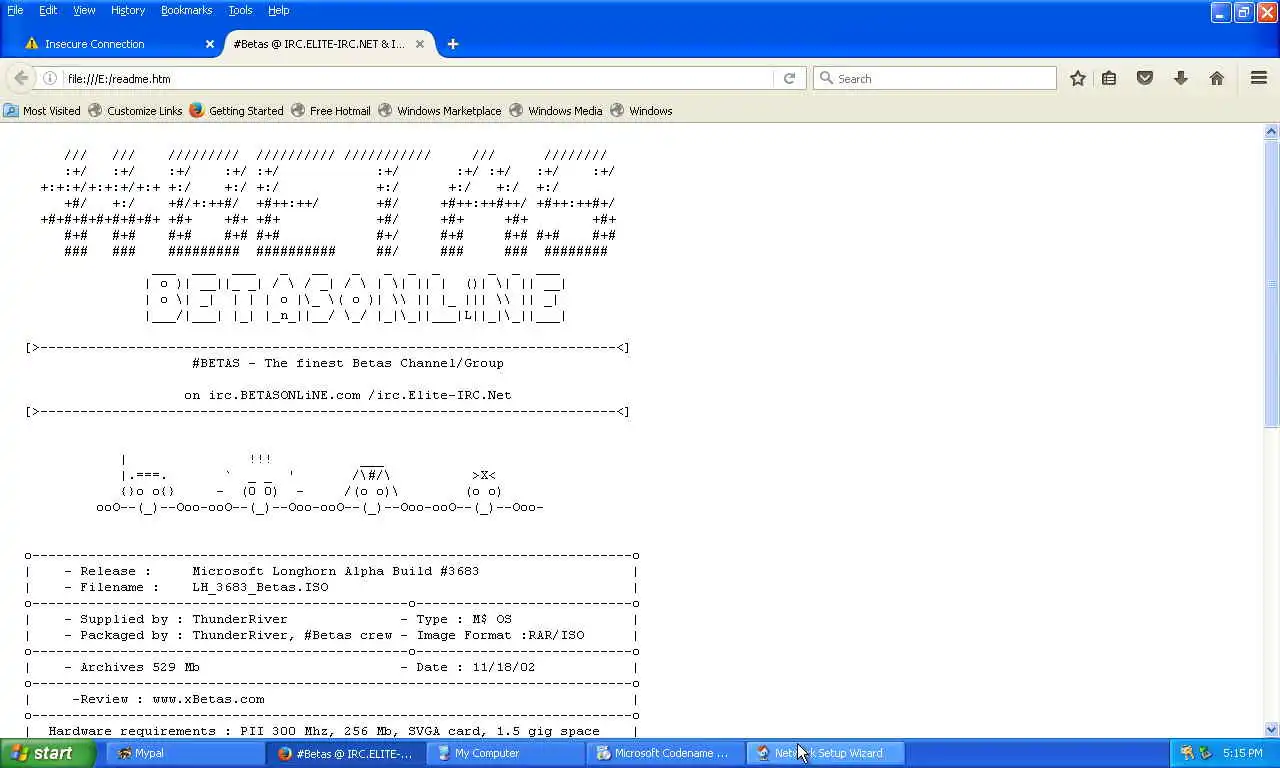Open Customize Links bookmark
The image size is (1280, 768).
pyautogui.click(x=135, y=111)
